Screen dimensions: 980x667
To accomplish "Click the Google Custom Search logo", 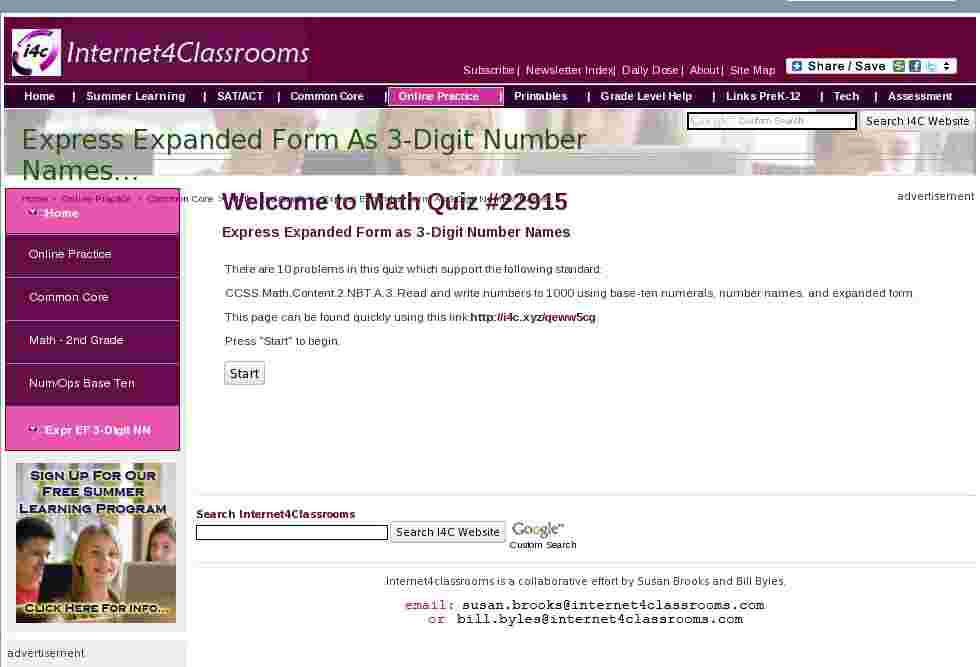I will point(542,536).
